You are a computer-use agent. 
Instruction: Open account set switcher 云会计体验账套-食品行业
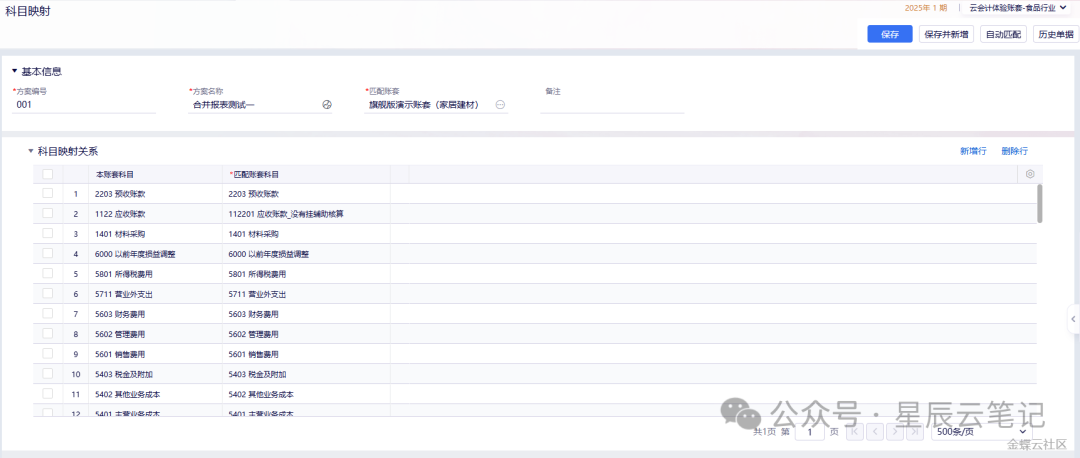(1018, 8)
